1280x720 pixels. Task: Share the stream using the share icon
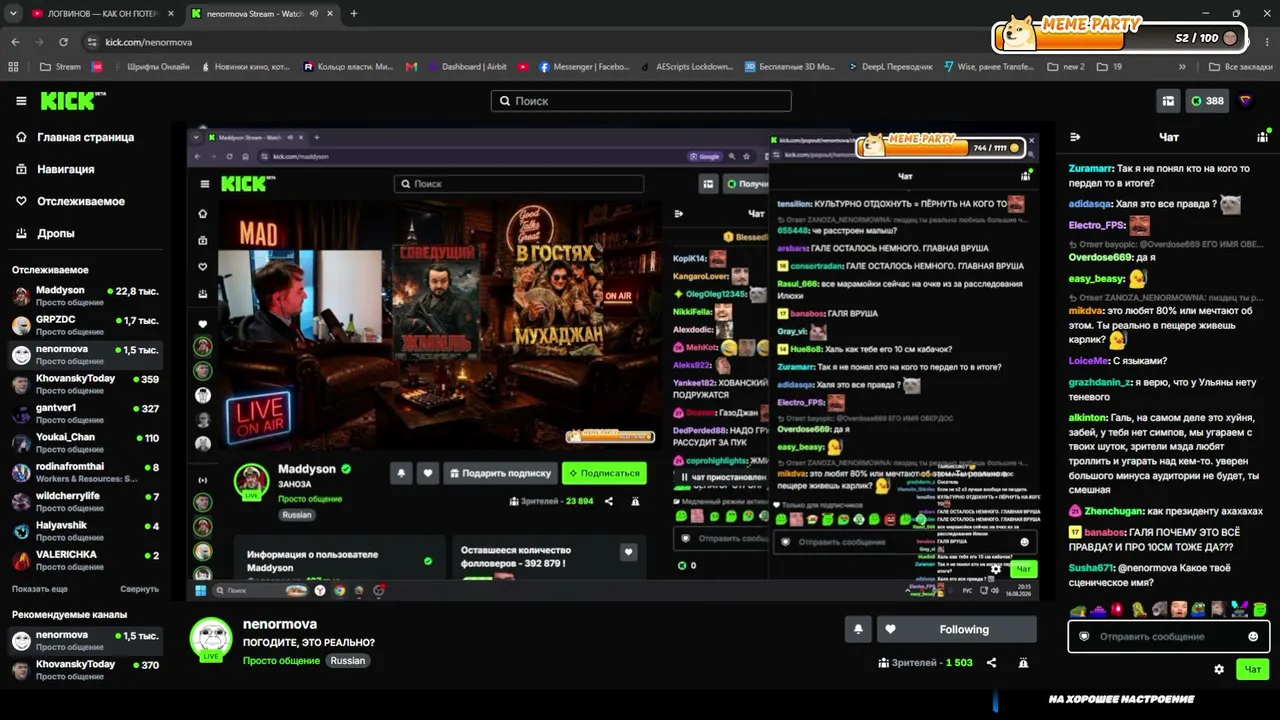tap(991, 662)
